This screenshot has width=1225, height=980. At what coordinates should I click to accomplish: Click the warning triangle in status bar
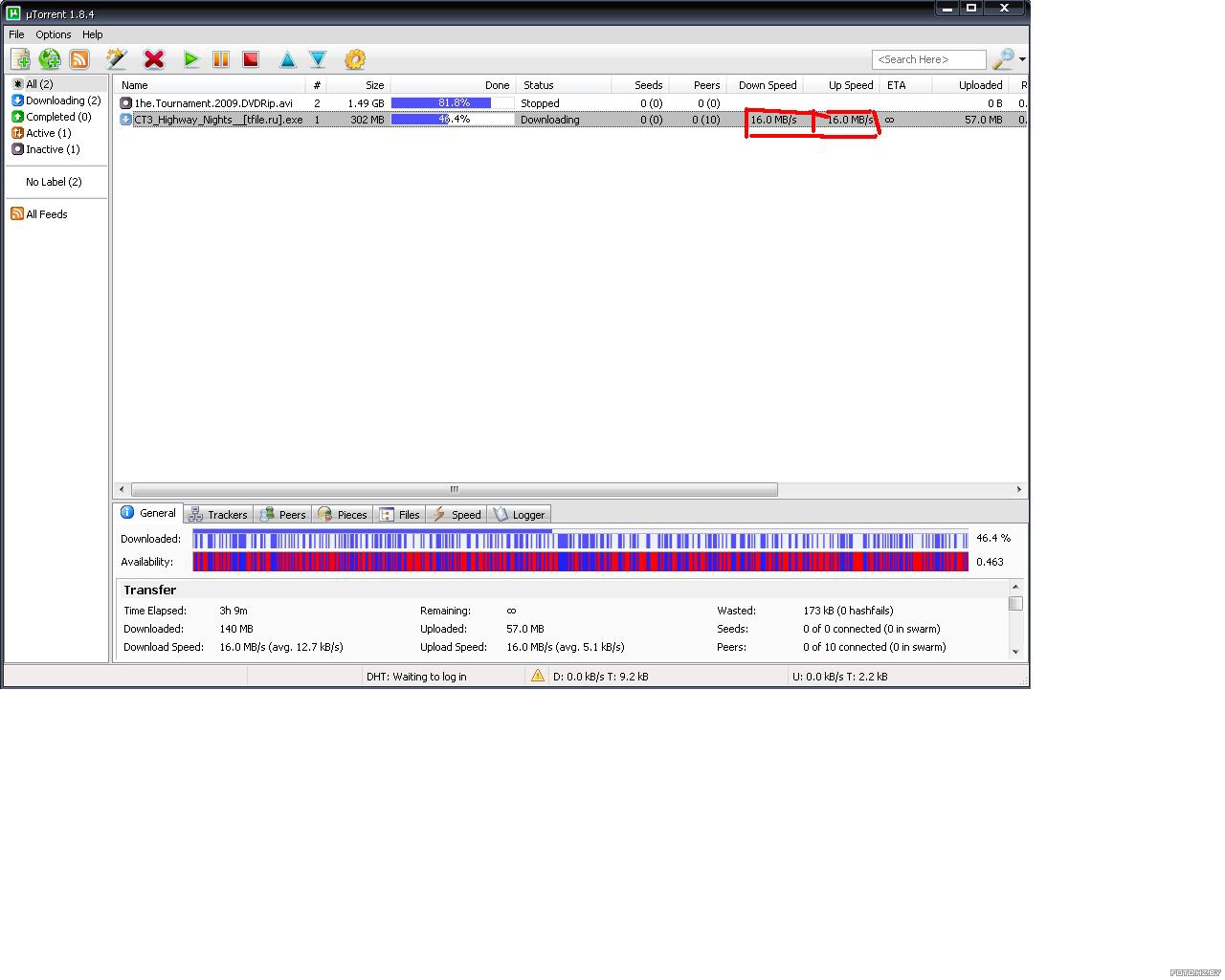point(538,676)
